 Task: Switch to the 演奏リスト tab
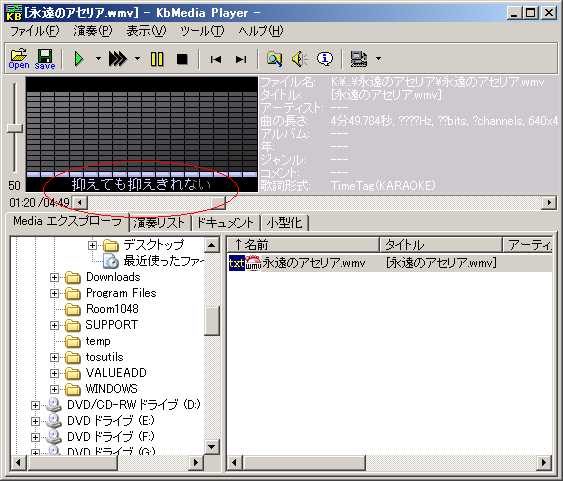(159, 223)
